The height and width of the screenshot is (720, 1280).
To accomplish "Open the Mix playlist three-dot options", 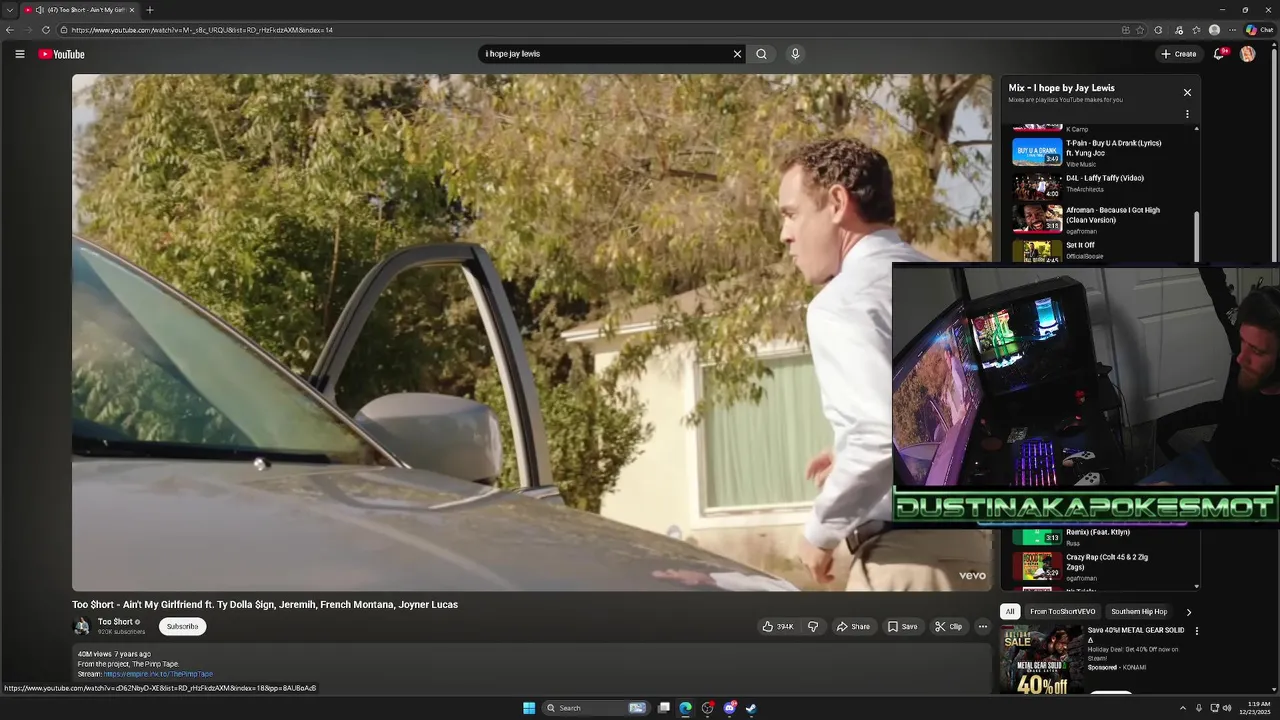I will 1187,114.
